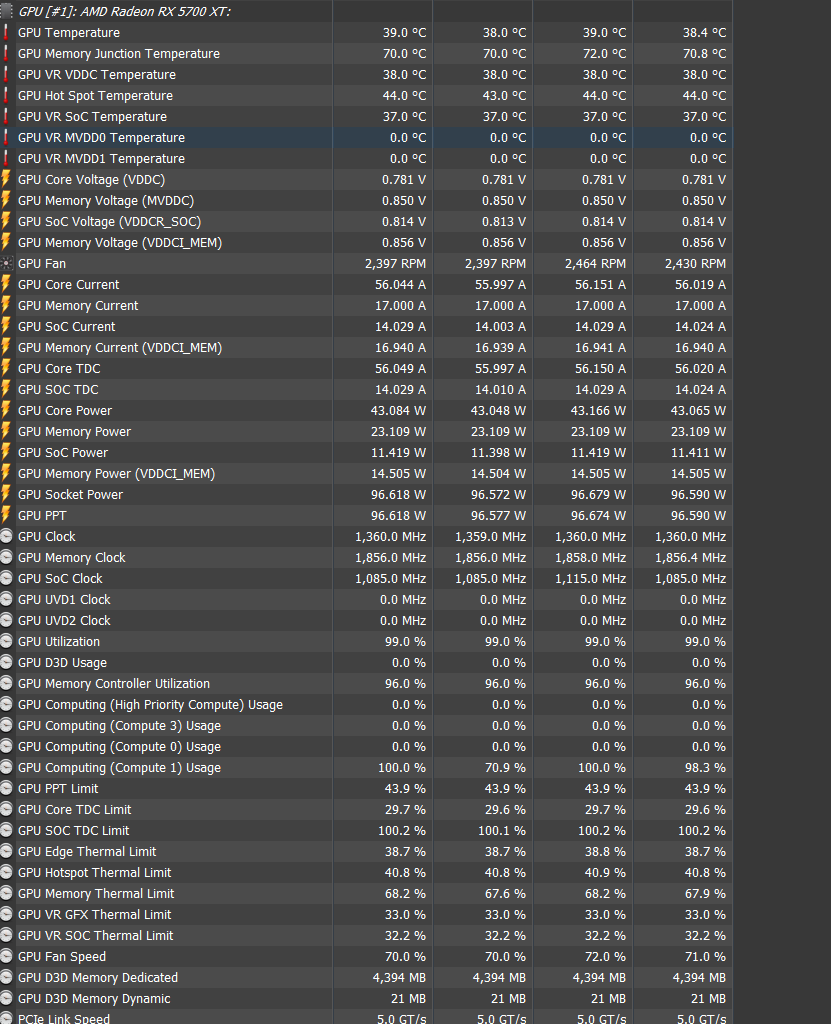Click the lightning icon beside GPU SoC Power
The height and width of the screenshot is (1024, 831).
pyautogui.click(x=6, y=453)
